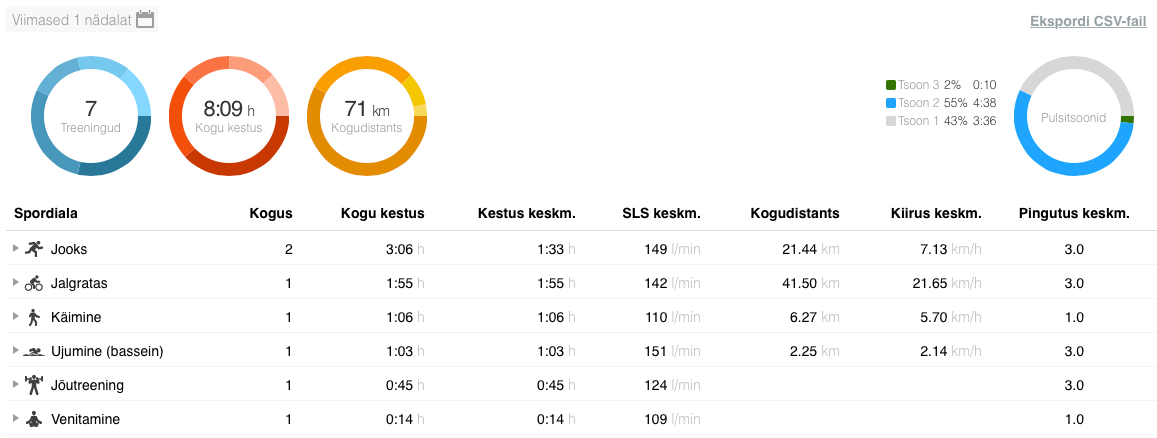This screenshot has height=438, width=1157.
Task: Click the weightlifting icon for Jõutreening
Action: pyautogui.click(x=35, y=385)
